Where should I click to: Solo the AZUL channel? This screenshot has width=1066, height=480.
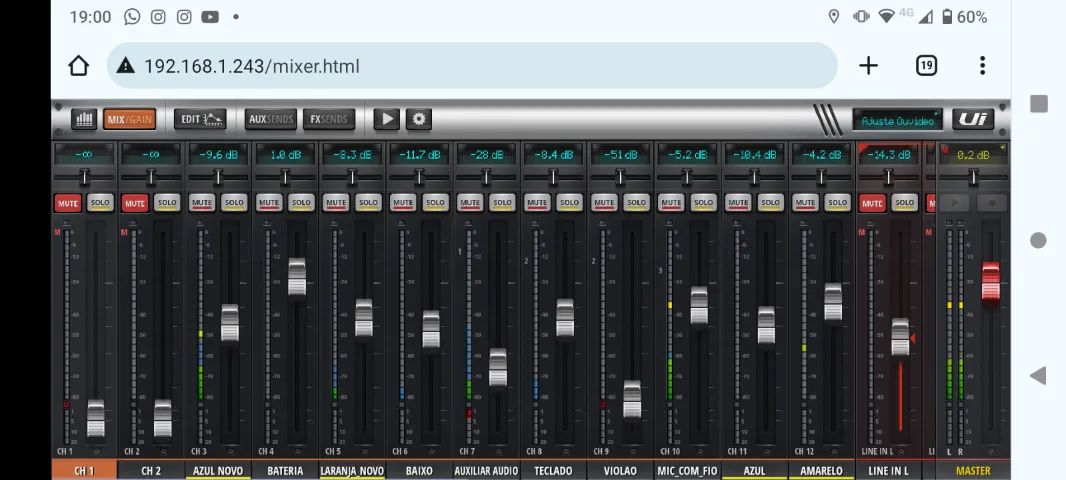(770, 203)
